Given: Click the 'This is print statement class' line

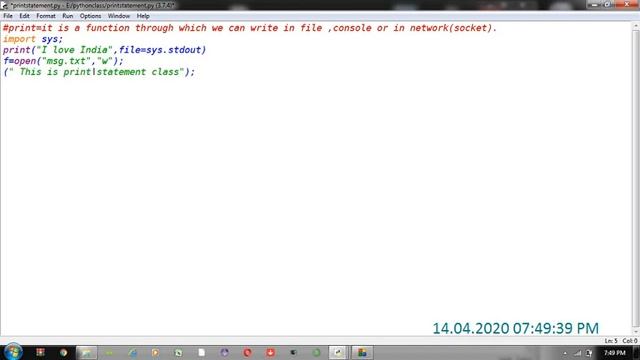Looking at the screenshot, I should [99, 72].
